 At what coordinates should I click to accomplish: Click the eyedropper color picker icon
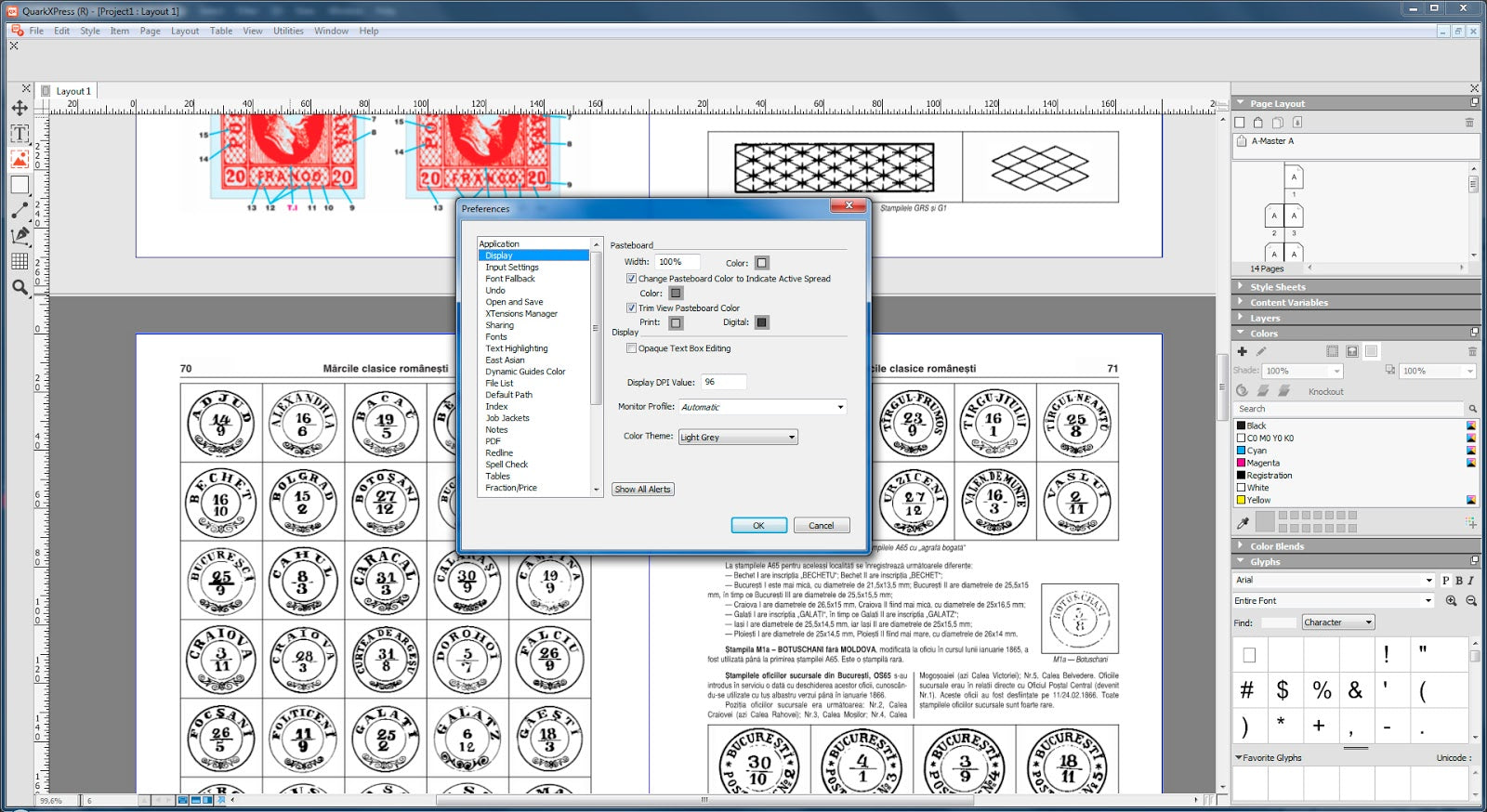pos(1243,523)
